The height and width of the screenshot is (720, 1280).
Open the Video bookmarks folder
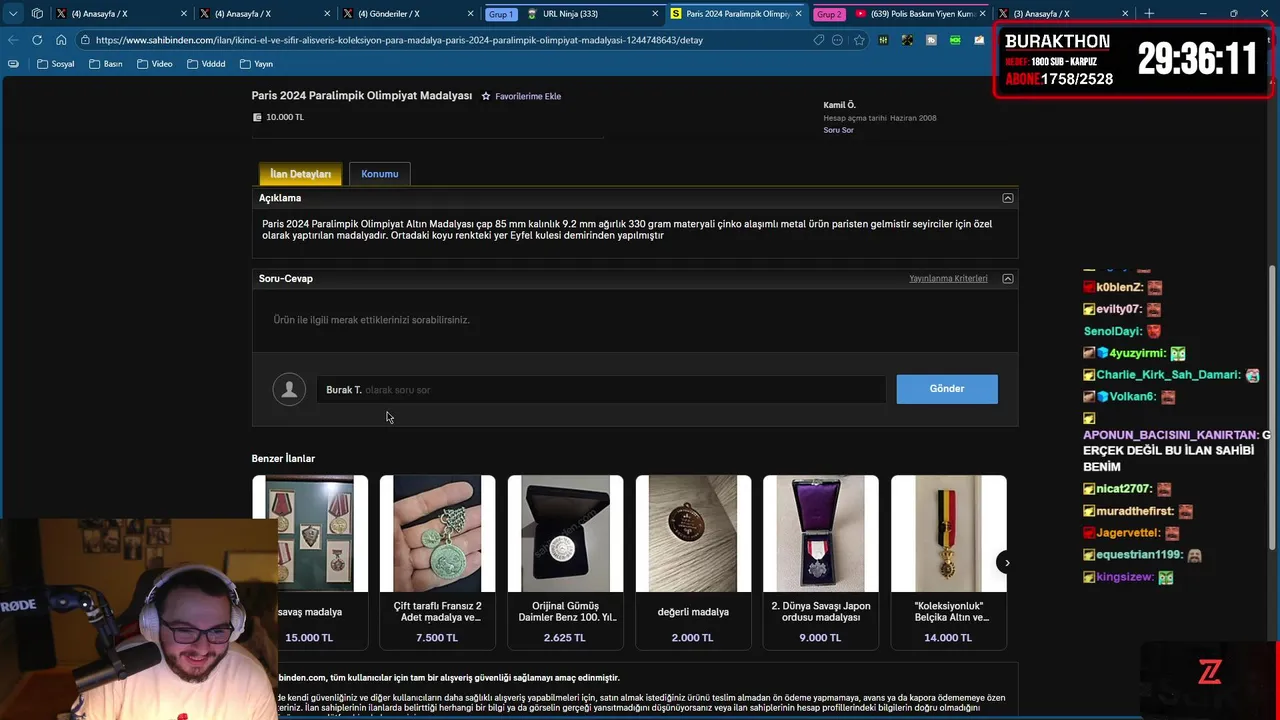[x=154, y=64]
